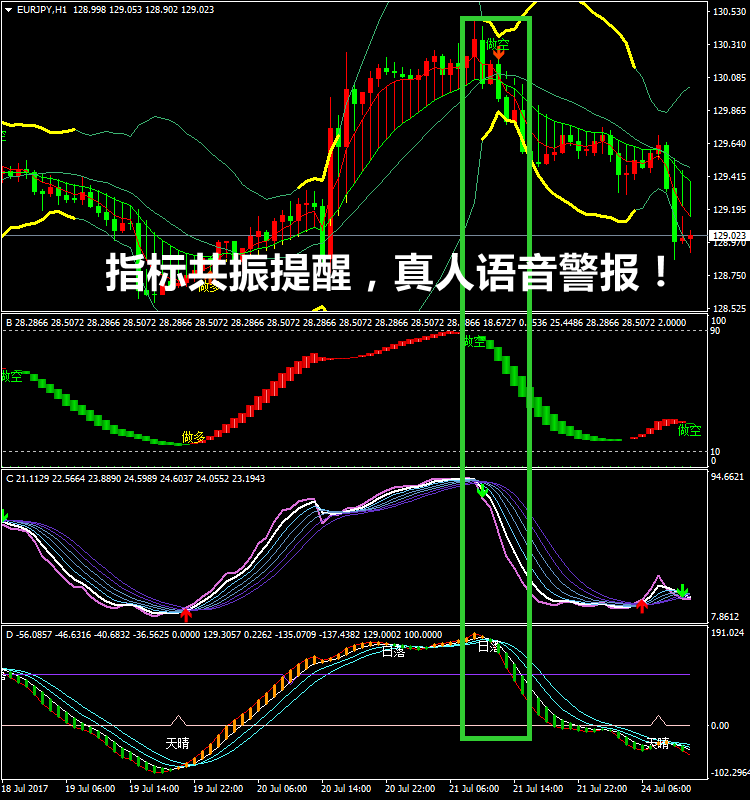Image resolution: width=750 pixels, height=800 pixels.
Task: Click the rightmost red up arrow in panel C
Action: pyautogui.click(x=642, y=605)
